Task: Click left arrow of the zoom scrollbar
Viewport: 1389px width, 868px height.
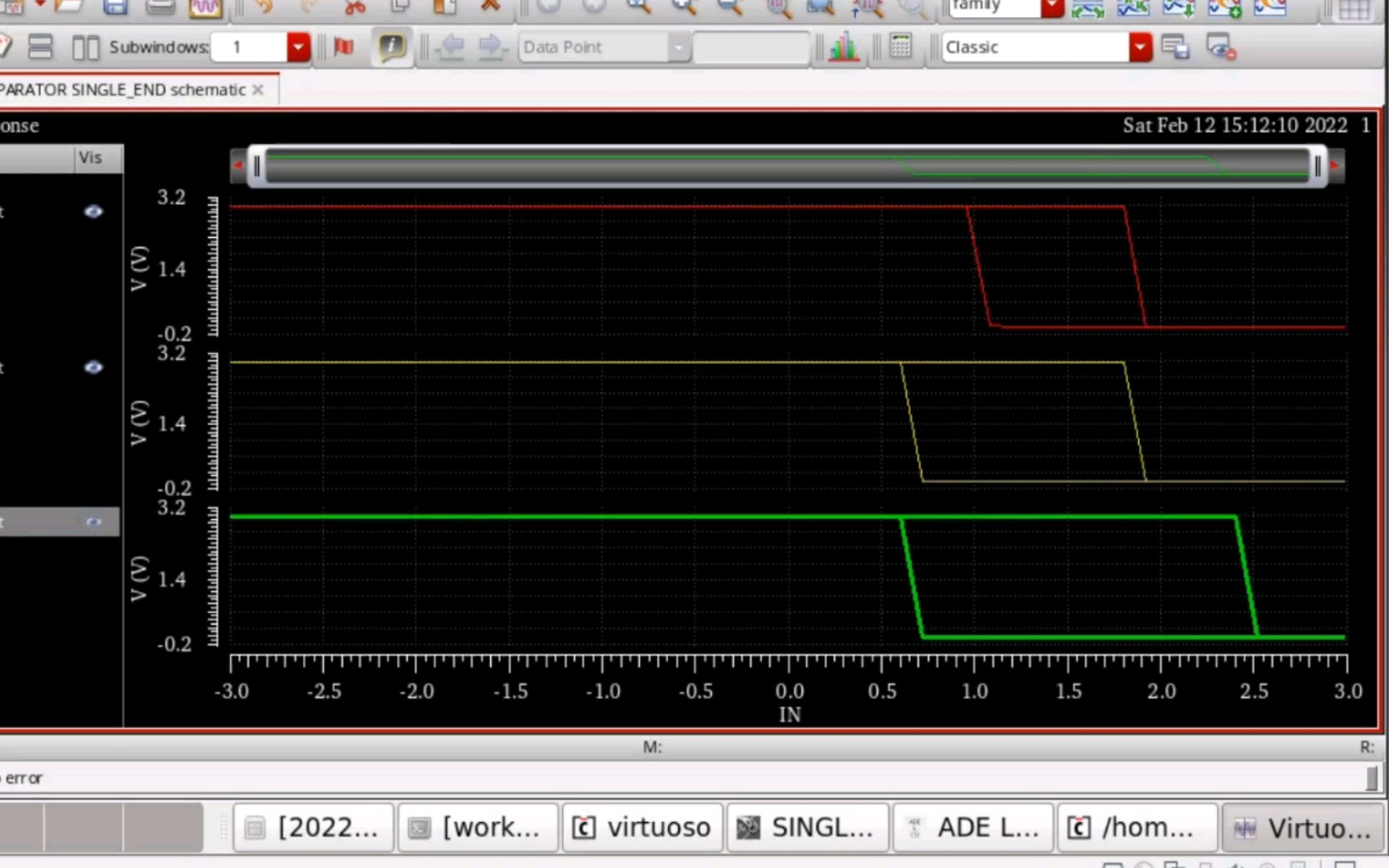Action: pos(237,166)
